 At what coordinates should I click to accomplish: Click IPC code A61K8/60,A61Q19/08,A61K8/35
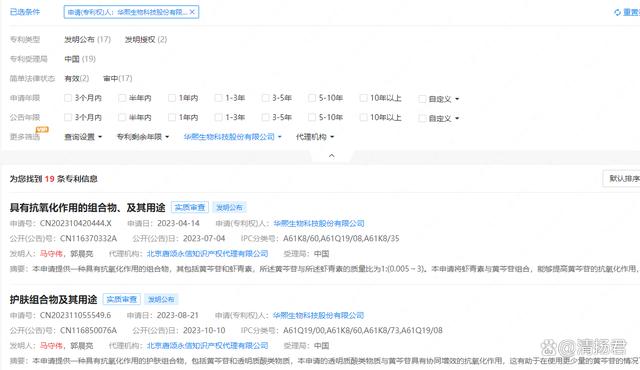pyautogui.click(x=341, y=238)
